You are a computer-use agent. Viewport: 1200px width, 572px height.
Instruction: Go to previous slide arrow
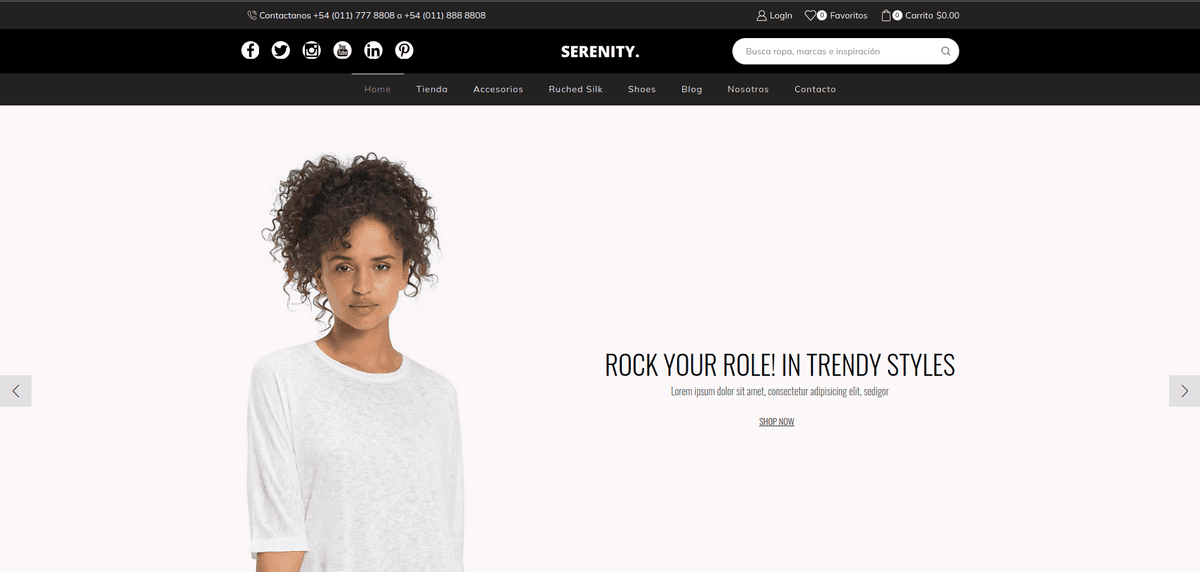pos(16,391)
